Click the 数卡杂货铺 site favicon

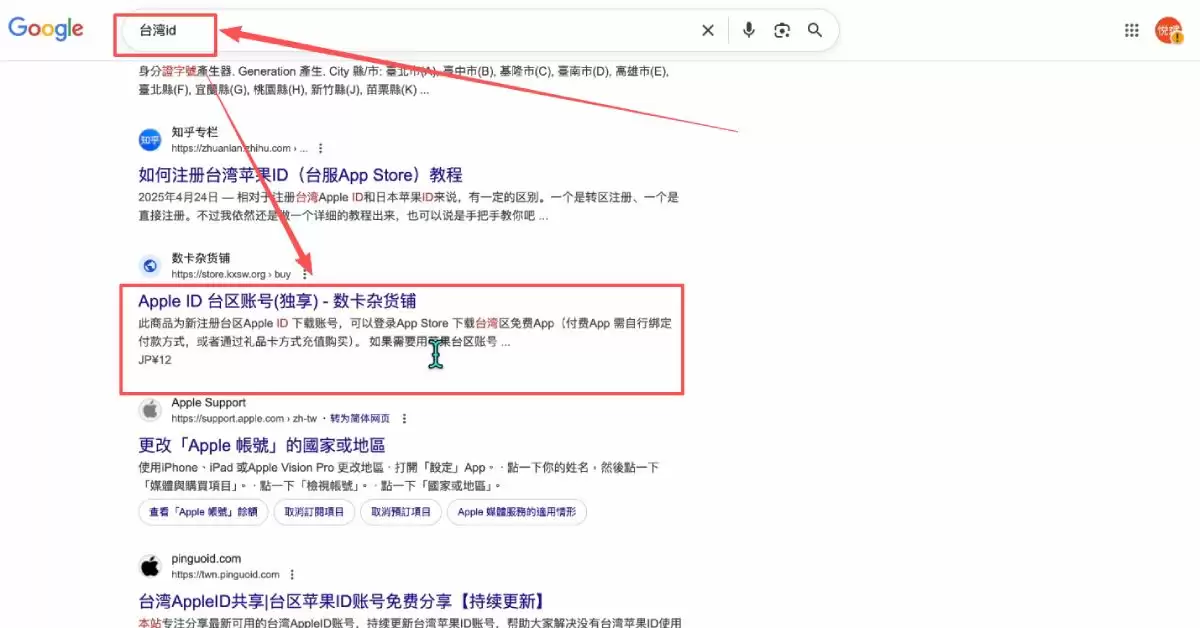[x=149, y=265]
